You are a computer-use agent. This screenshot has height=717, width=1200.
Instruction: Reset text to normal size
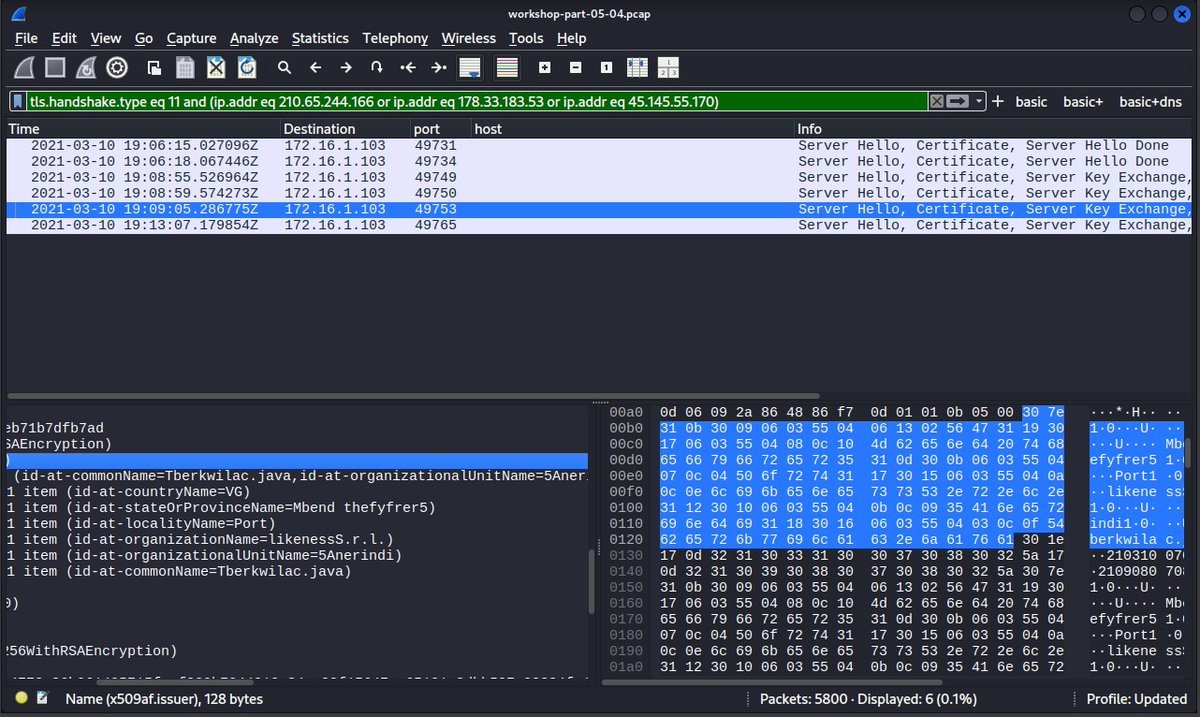606,68
